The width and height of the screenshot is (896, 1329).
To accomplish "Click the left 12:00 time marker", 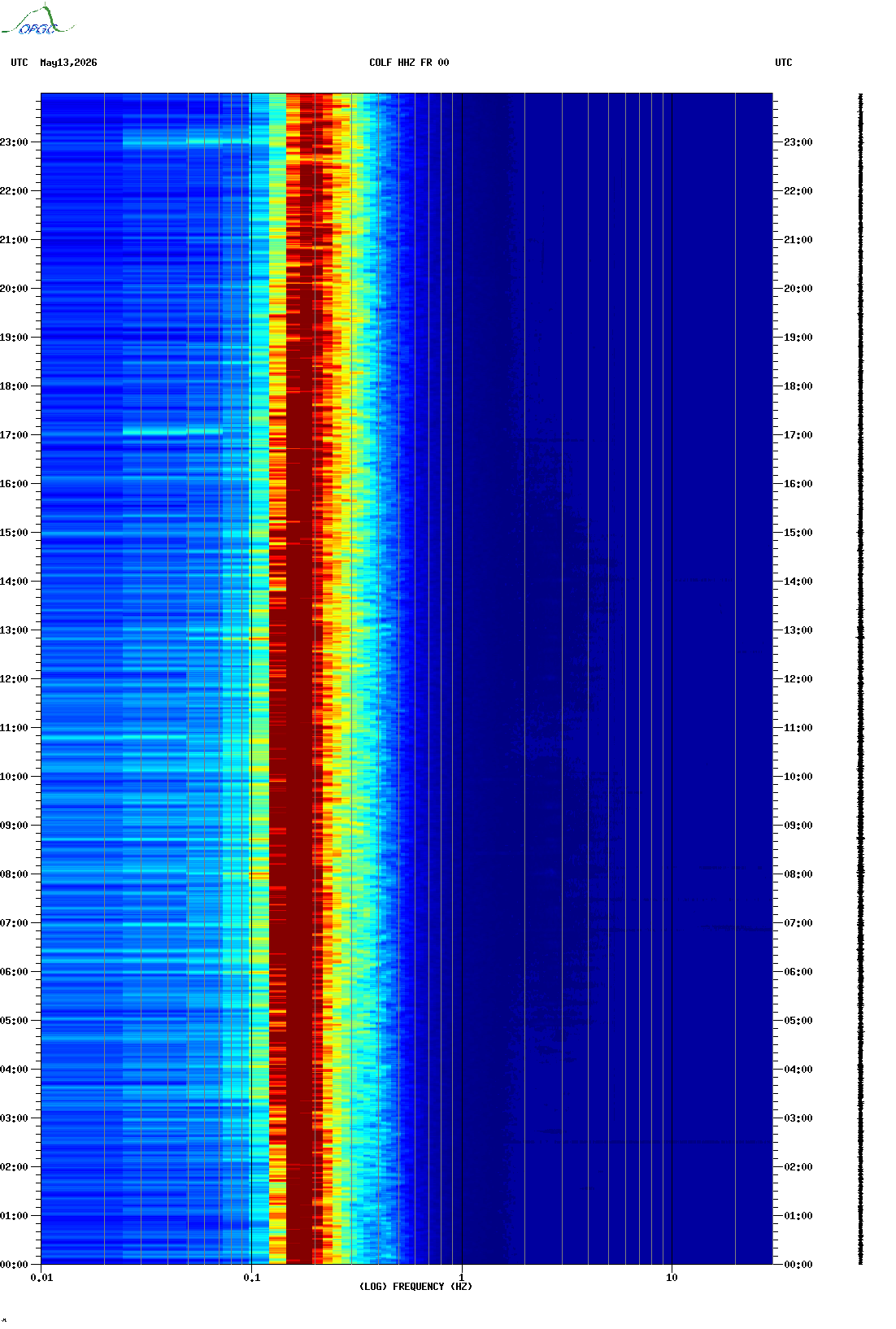I will tap(14, 679).
